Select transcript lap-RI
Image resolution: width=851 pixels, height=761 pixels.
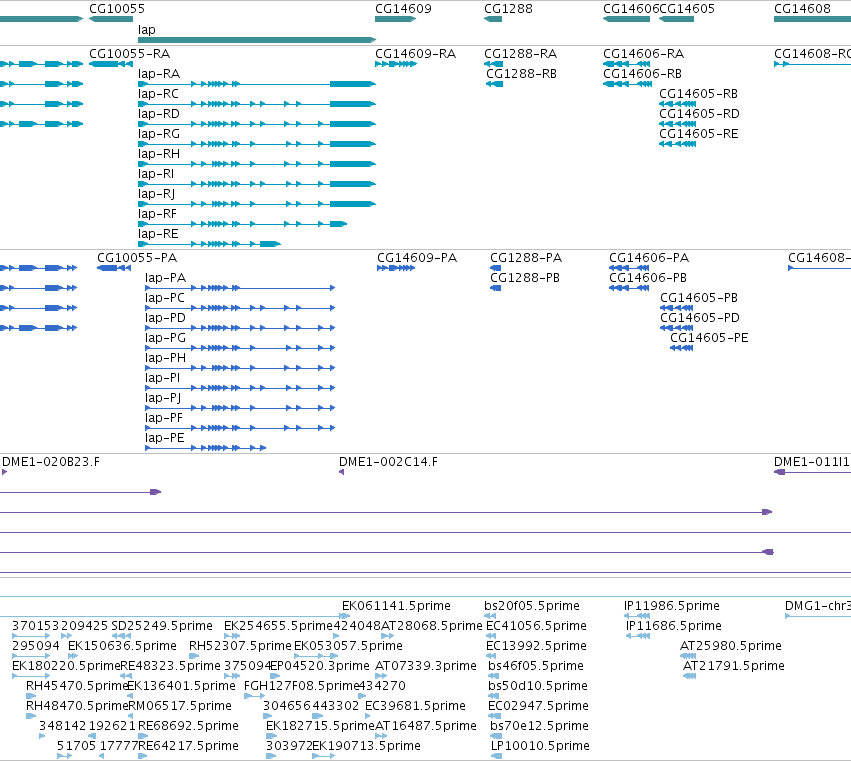pos(257,184)
